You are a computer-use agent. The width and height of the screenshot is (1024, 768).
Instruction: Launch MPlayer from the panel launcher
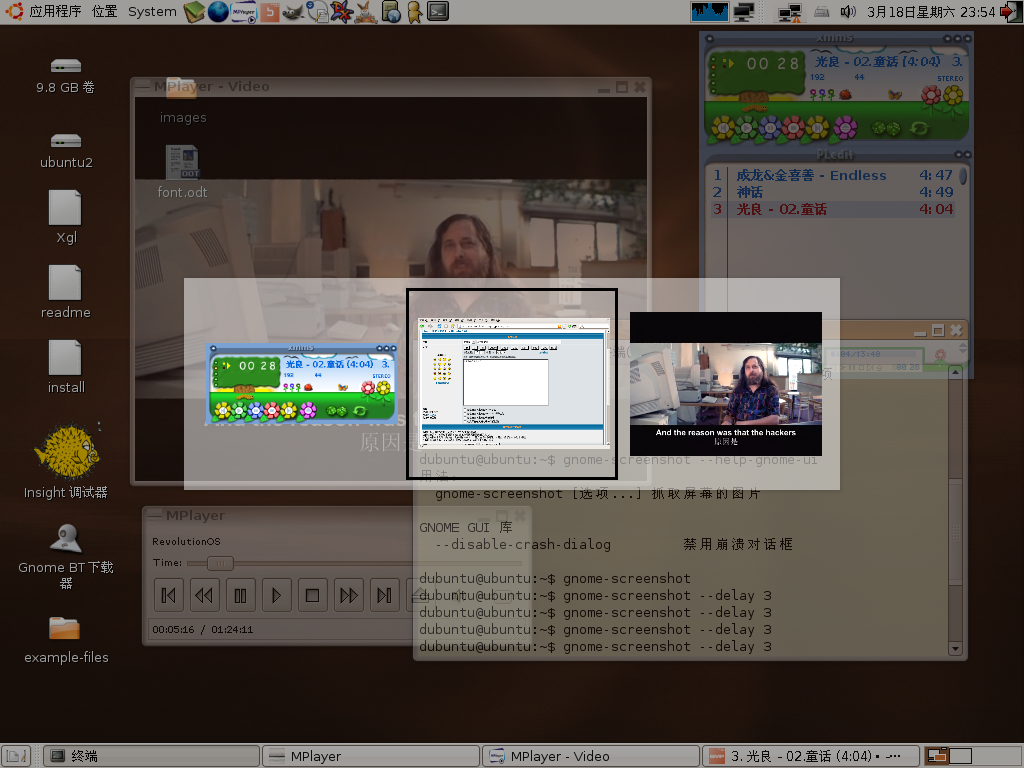244,12
